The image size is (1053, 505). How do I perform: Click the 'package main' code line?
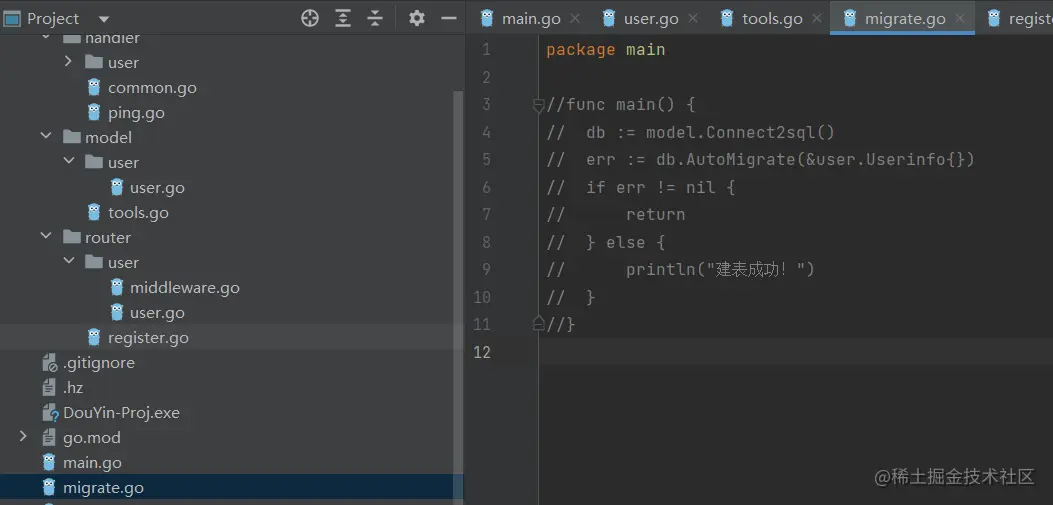[x=606, y=50]
